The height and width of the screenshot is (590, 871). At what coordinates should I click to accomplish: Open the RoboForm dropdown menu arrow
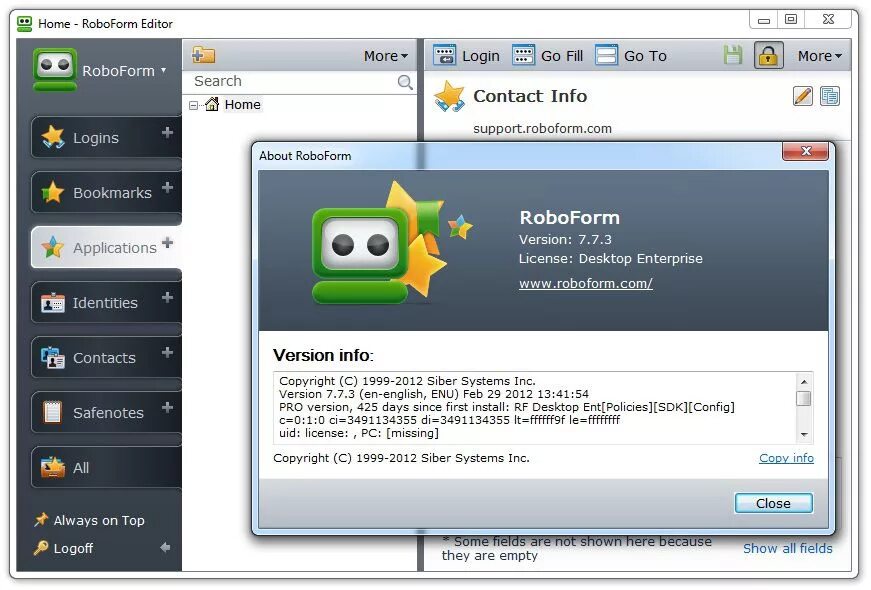163,71
